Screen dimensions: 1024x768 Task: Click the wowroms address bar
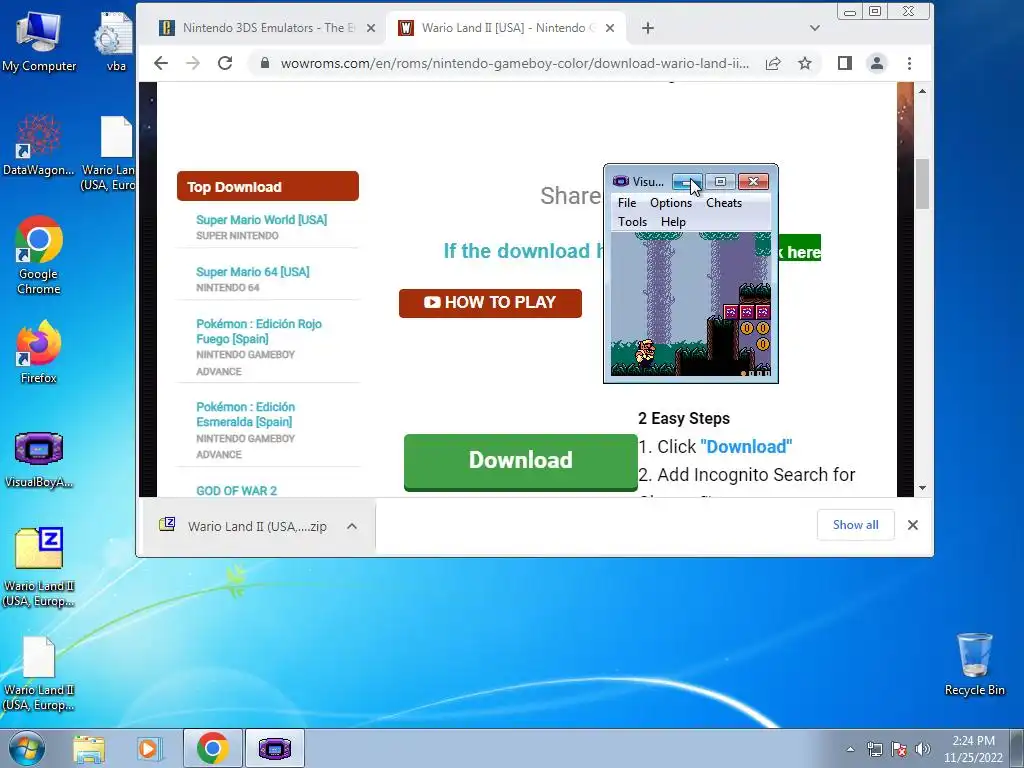pos(515,63)
